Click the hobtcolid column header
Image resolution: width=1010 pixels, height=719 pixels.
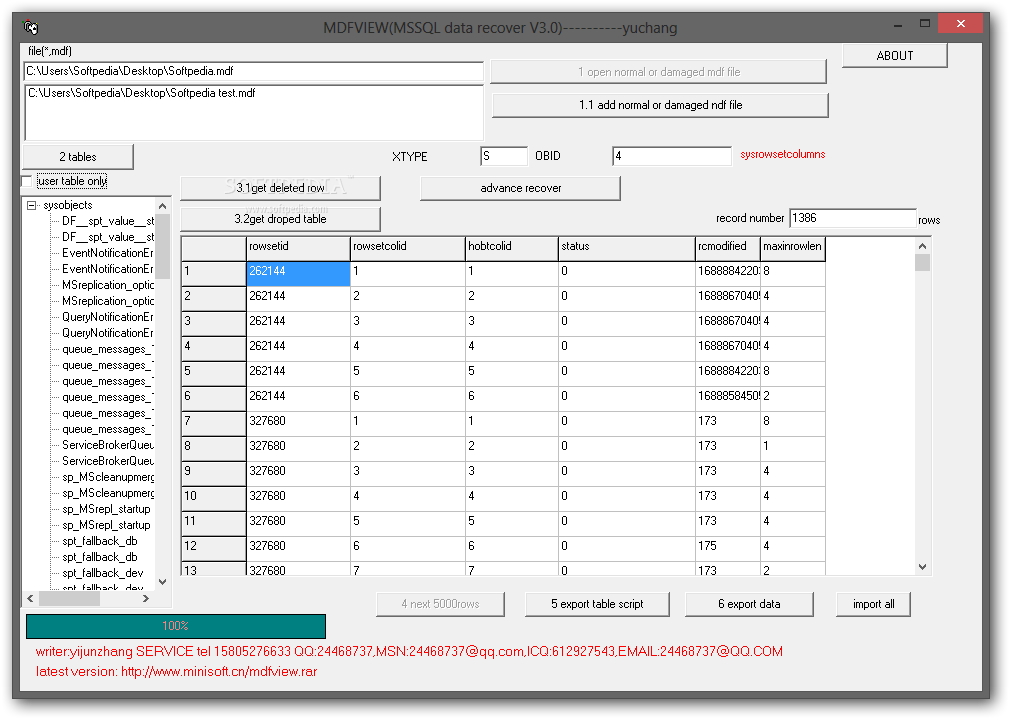click(x=512, y=249)
